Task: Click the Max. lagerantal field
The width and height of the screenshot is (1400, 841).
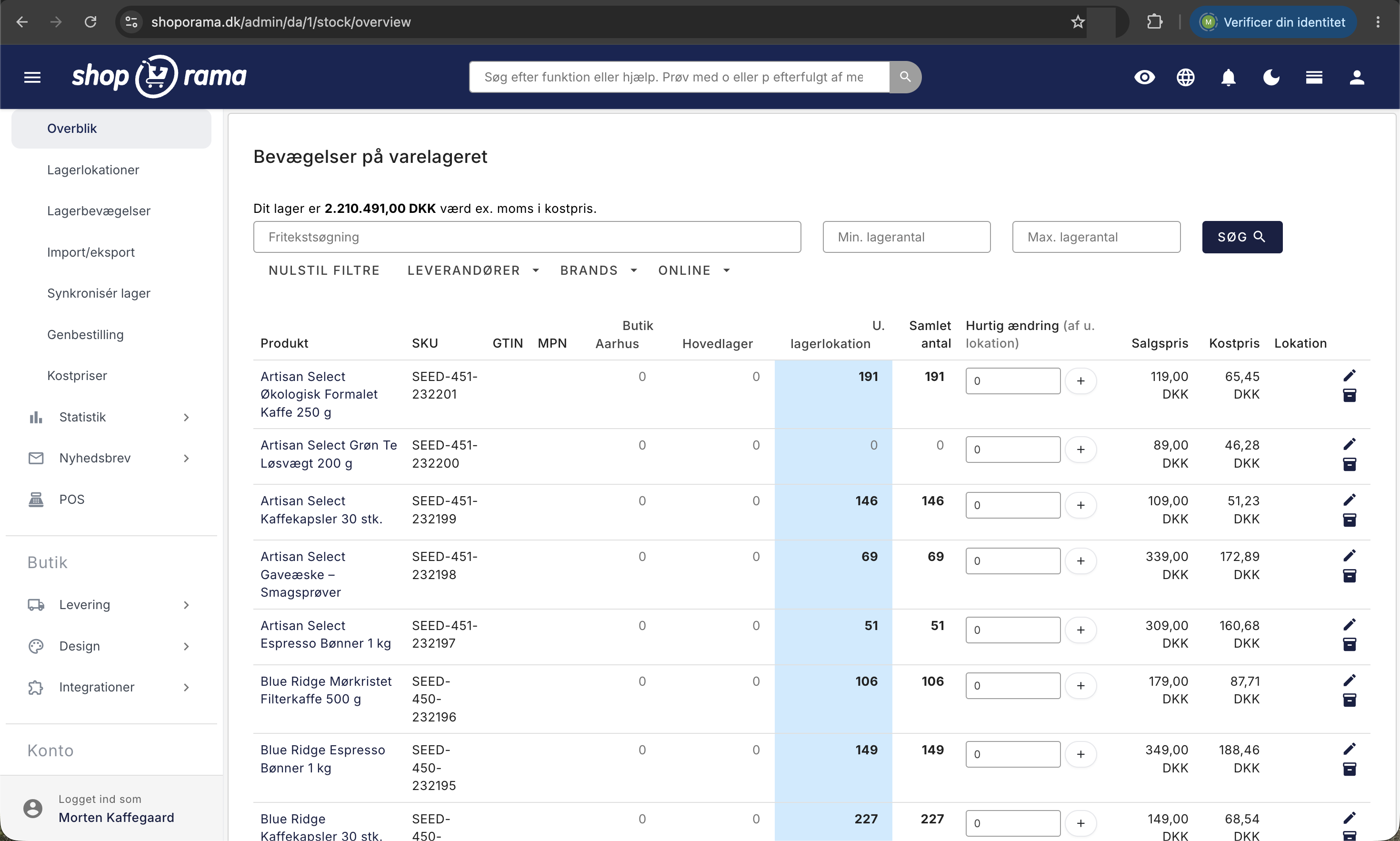Action: pyautogui.click(x=1096, y=237)
